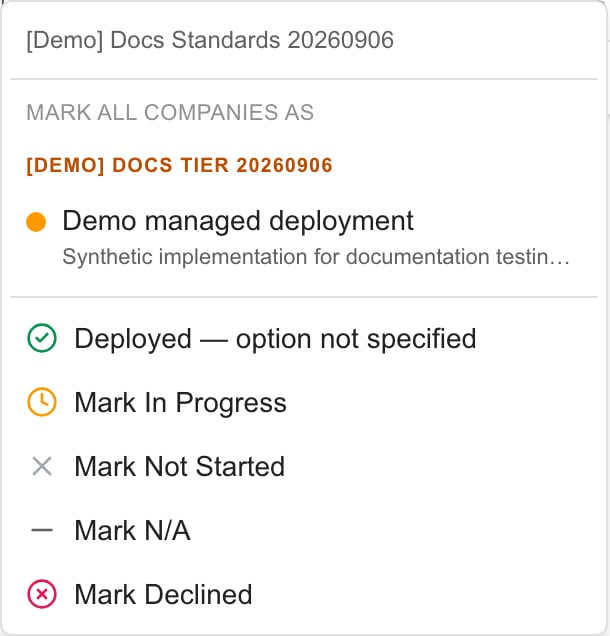This screenshot has width=610, height=636.
Task: Choose Mark In Progress option
Action: click(x=304, y=403)
